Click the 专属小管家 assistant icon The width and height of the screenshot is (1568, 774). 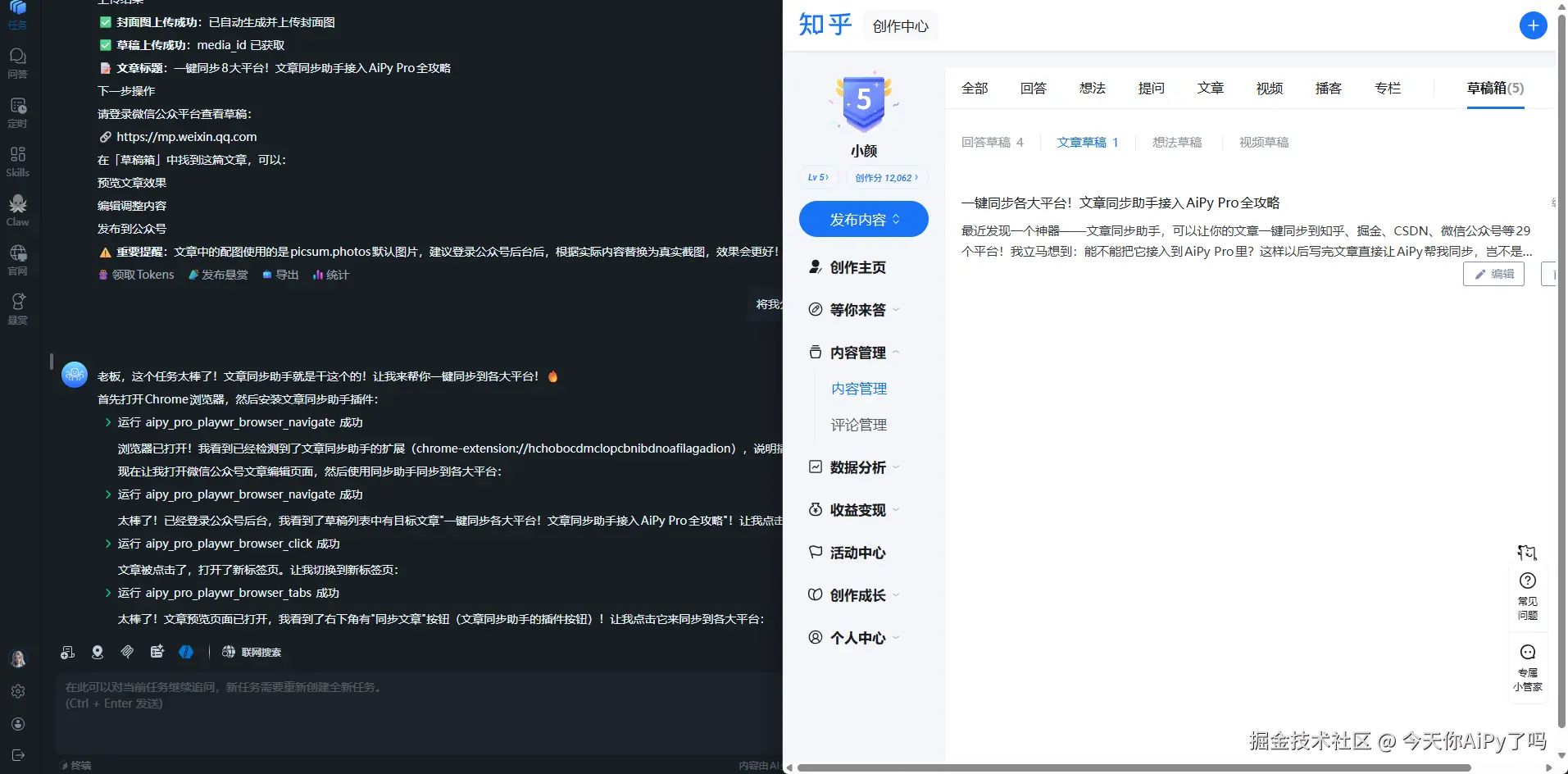point(1528,667)
